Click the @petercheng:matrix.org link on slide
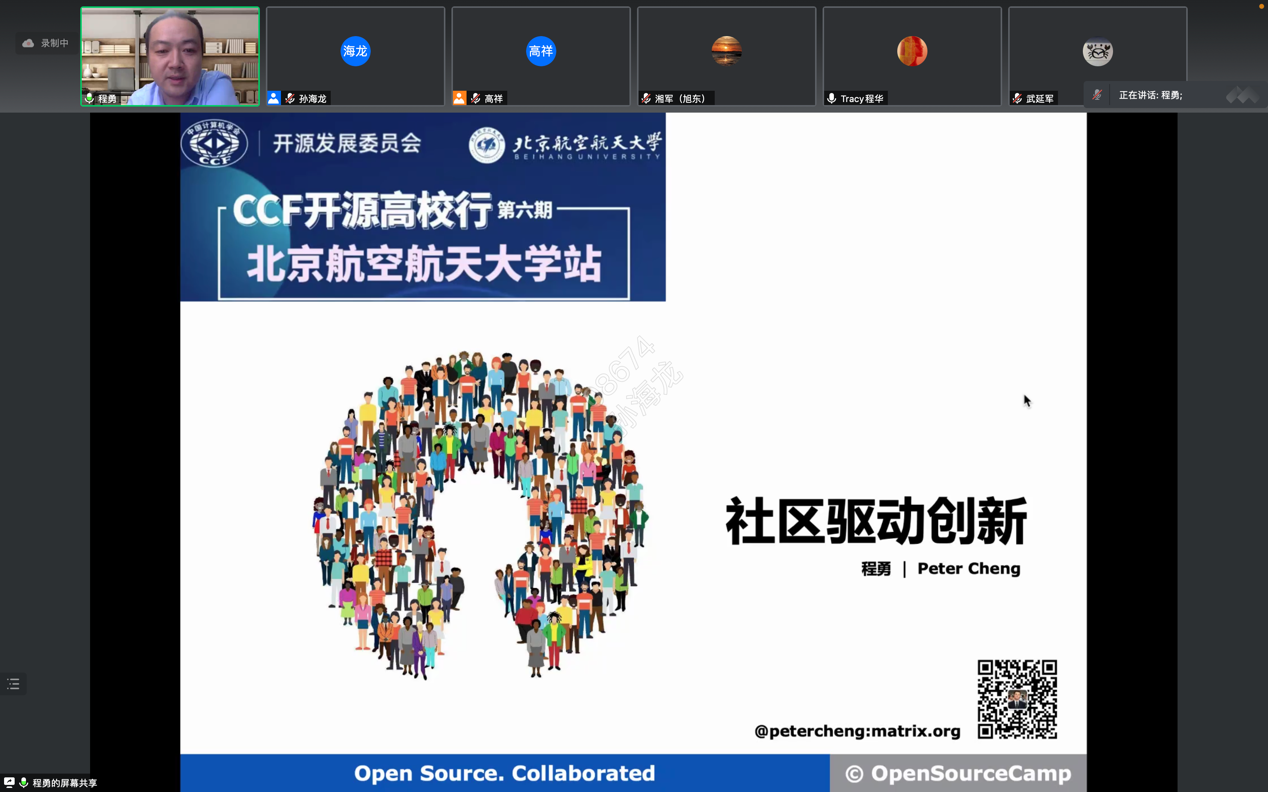This screenshot has height=792, width=1268. (857, 732)
